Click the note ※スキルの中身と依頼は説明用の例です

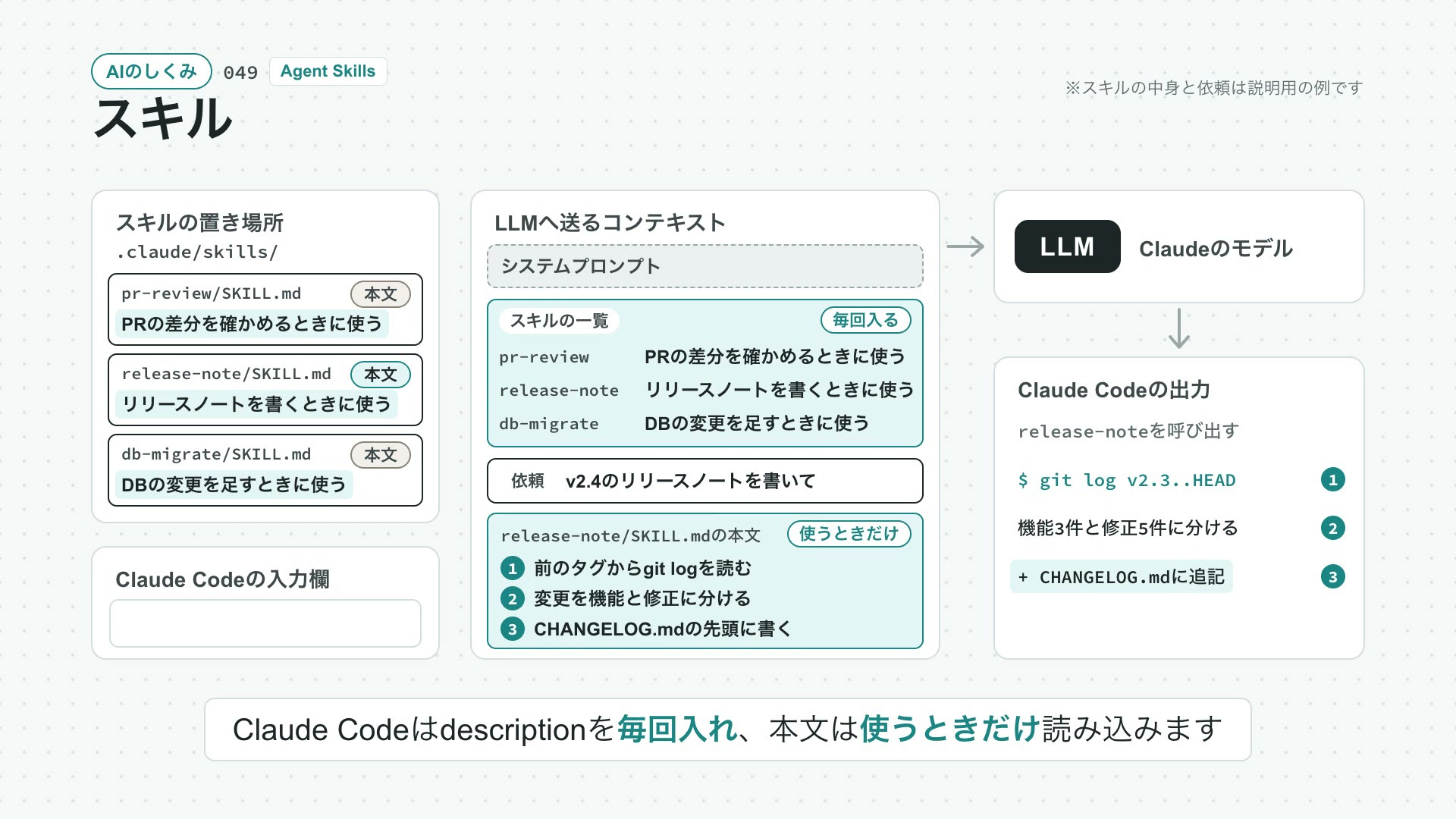point(1214,88)
